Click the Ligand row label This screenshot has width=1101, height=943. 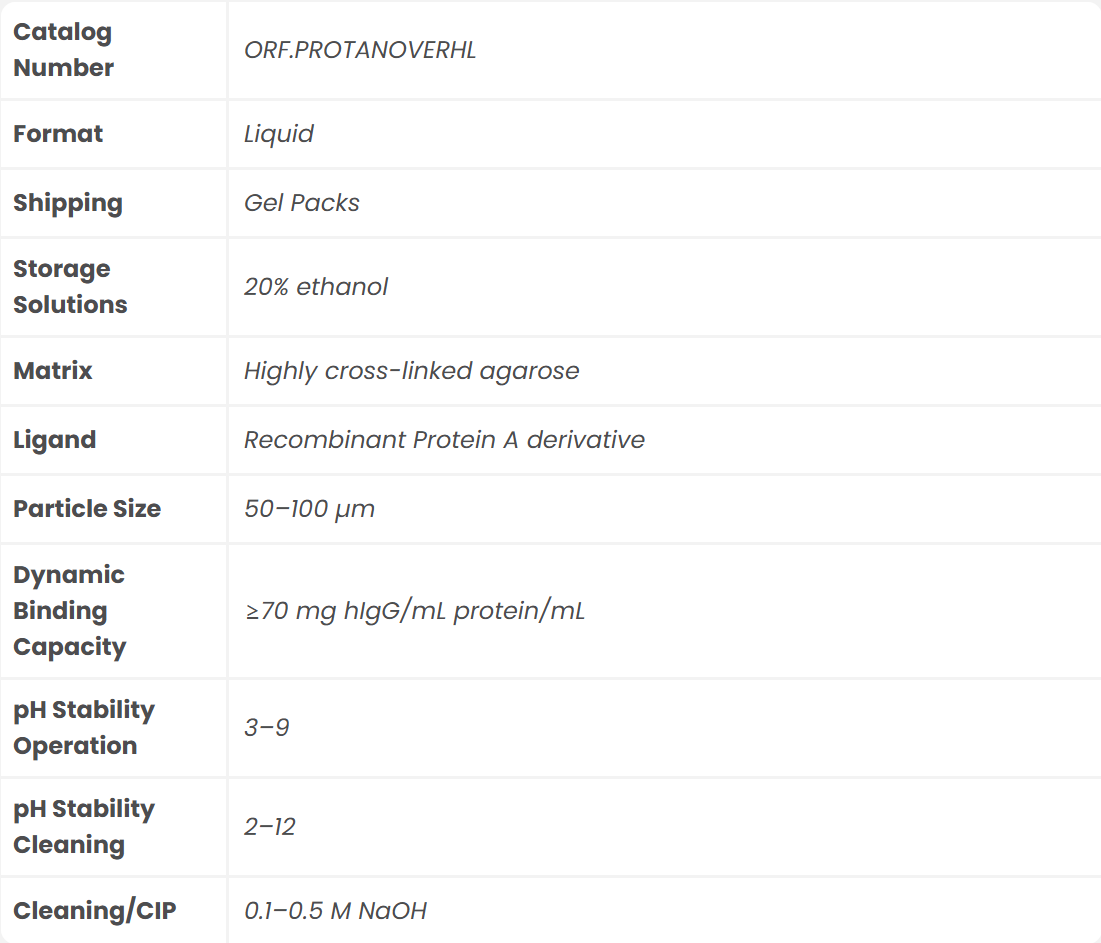(x=55, y=440)
